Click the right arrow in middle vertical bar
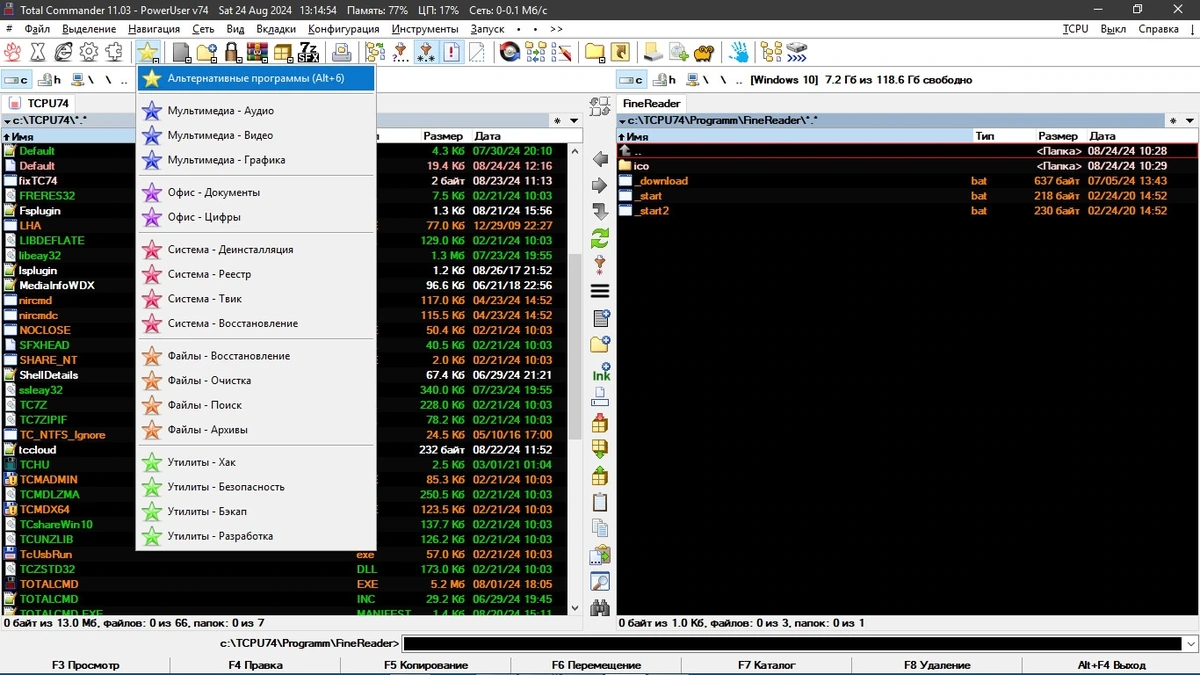Screen dimensions: 1200x675 coord(600,186)
